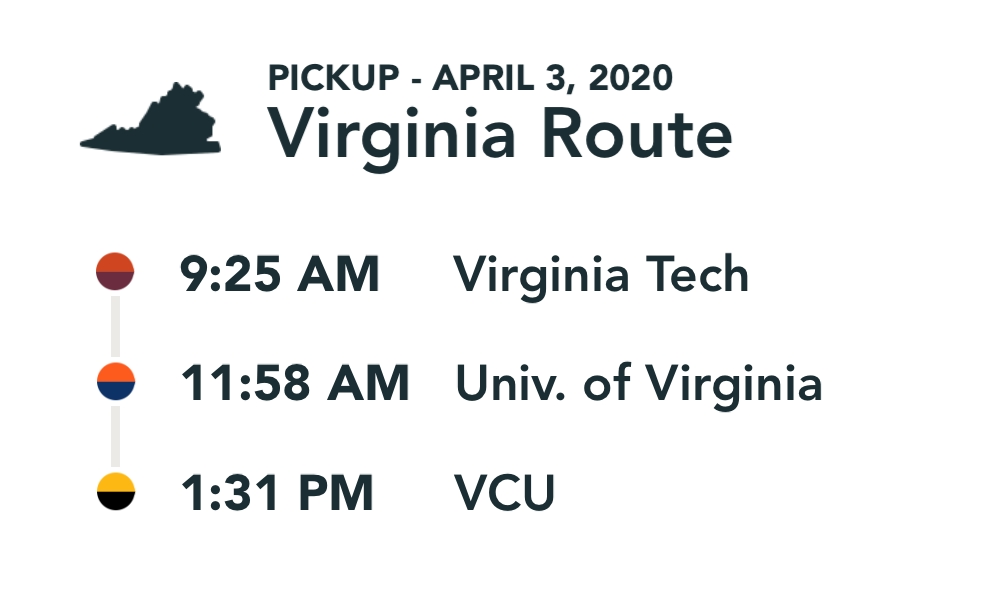This screenshot has height=600, width=1000.
Task: Click the word Virginia in the large title
Action: click(391, 134)
